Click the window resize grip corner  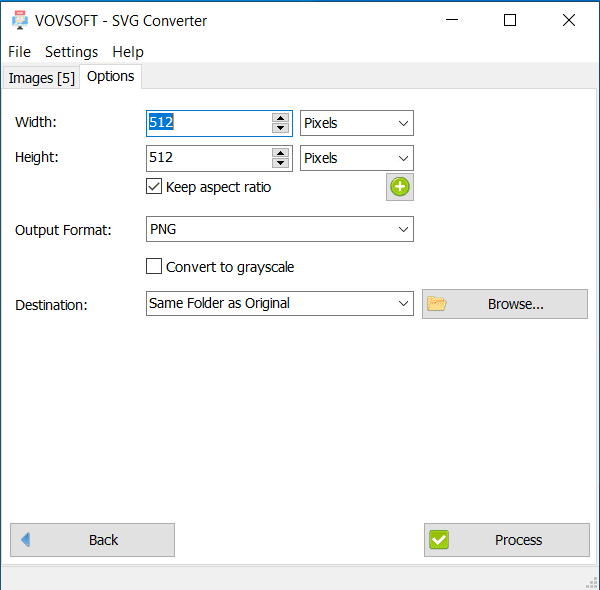tap(592, 582)
